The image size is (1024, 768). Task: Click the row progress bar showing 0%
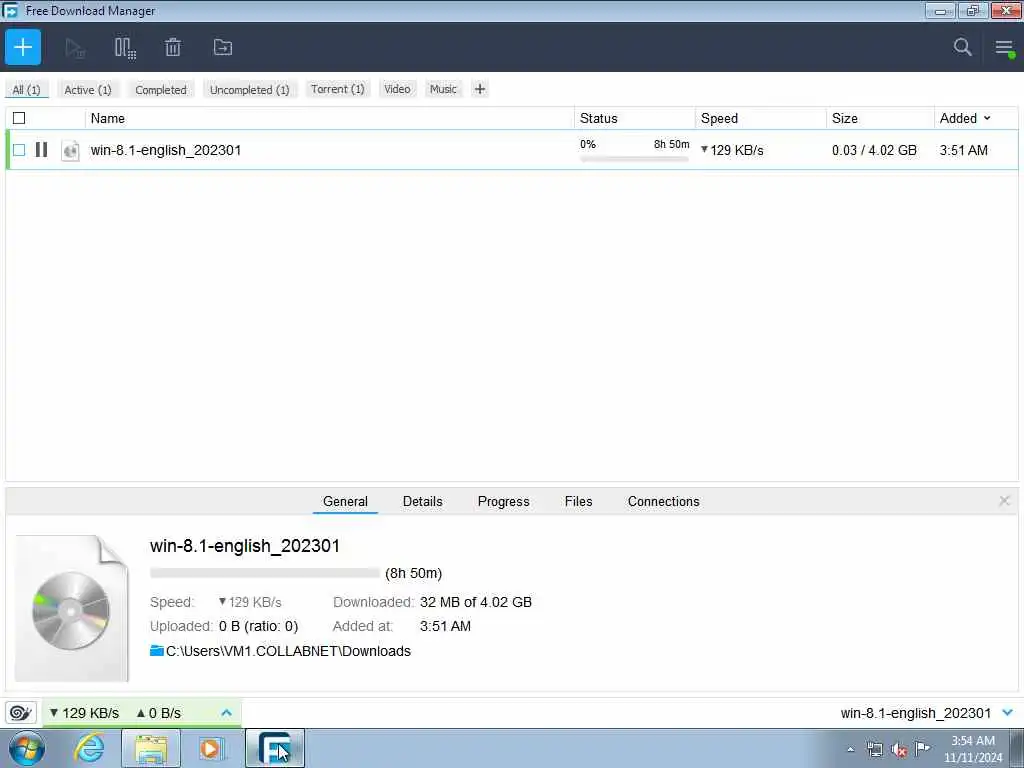634,159
